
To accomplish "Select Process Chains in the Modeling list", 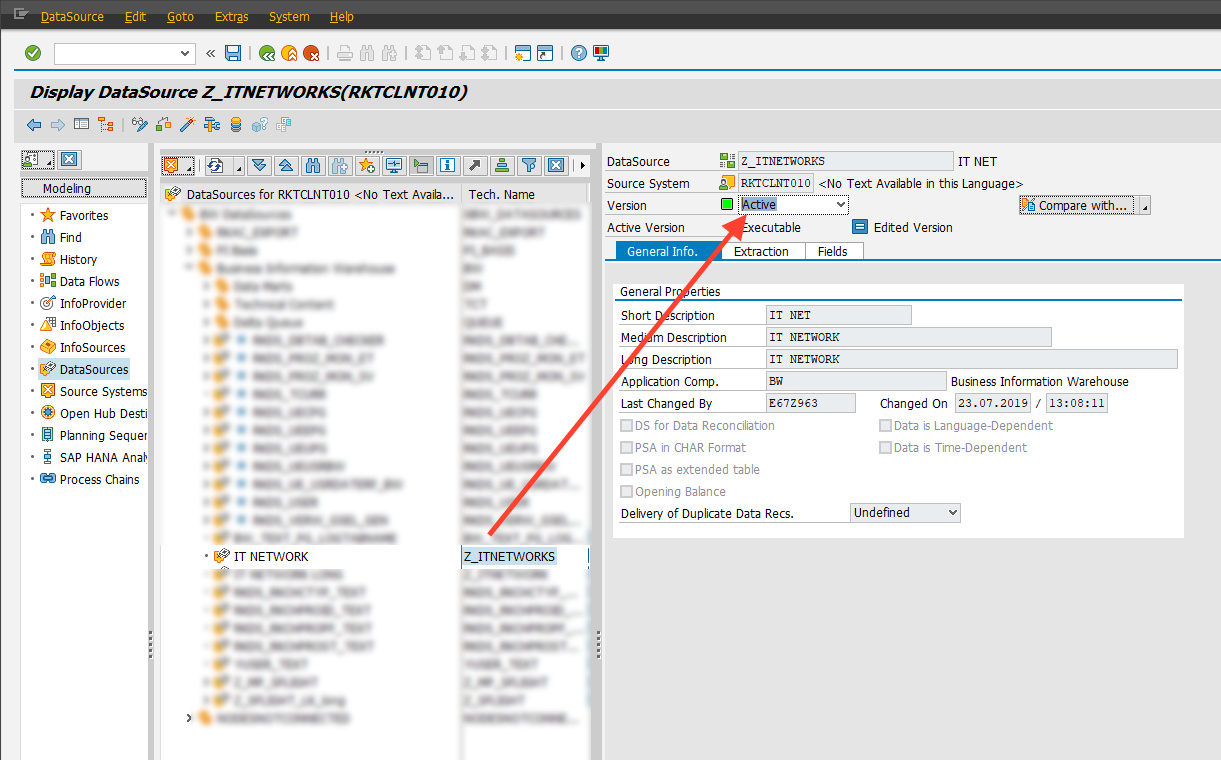I will click(x=99, y=479).
